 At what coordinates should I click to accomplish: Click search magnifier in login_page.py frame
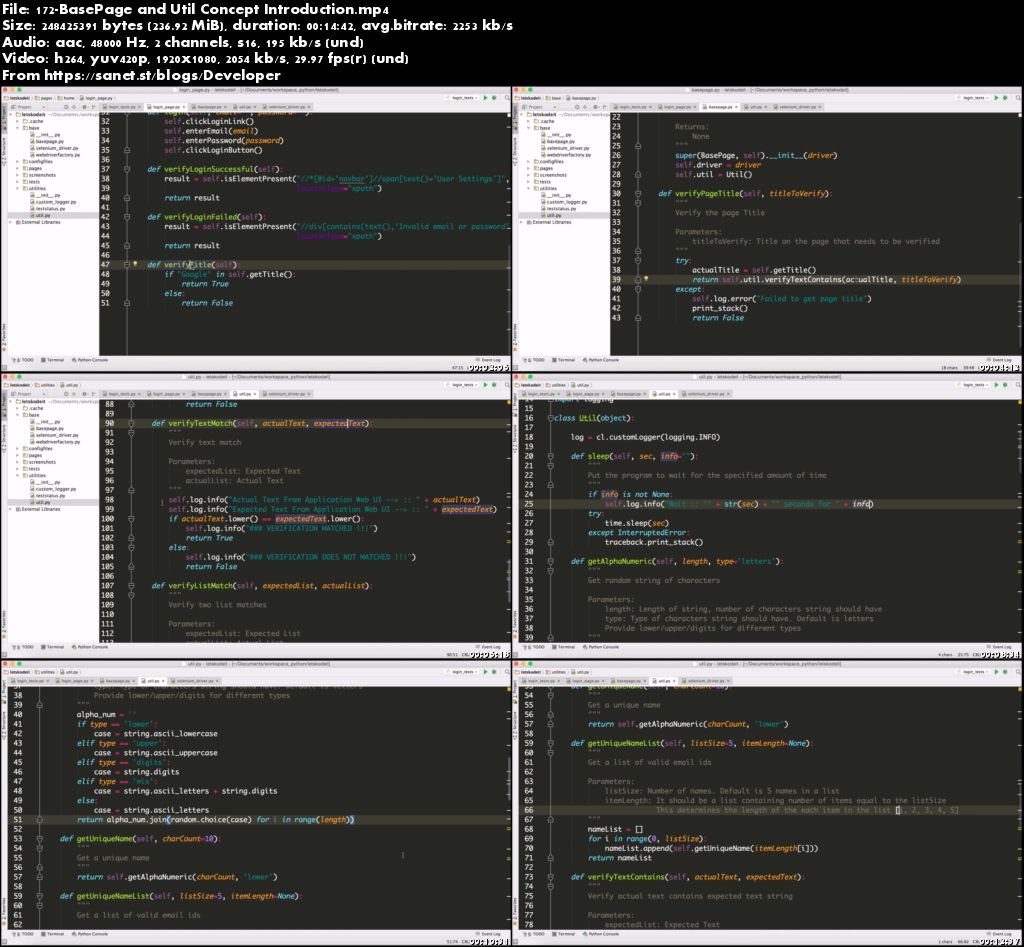pos(505,97)
